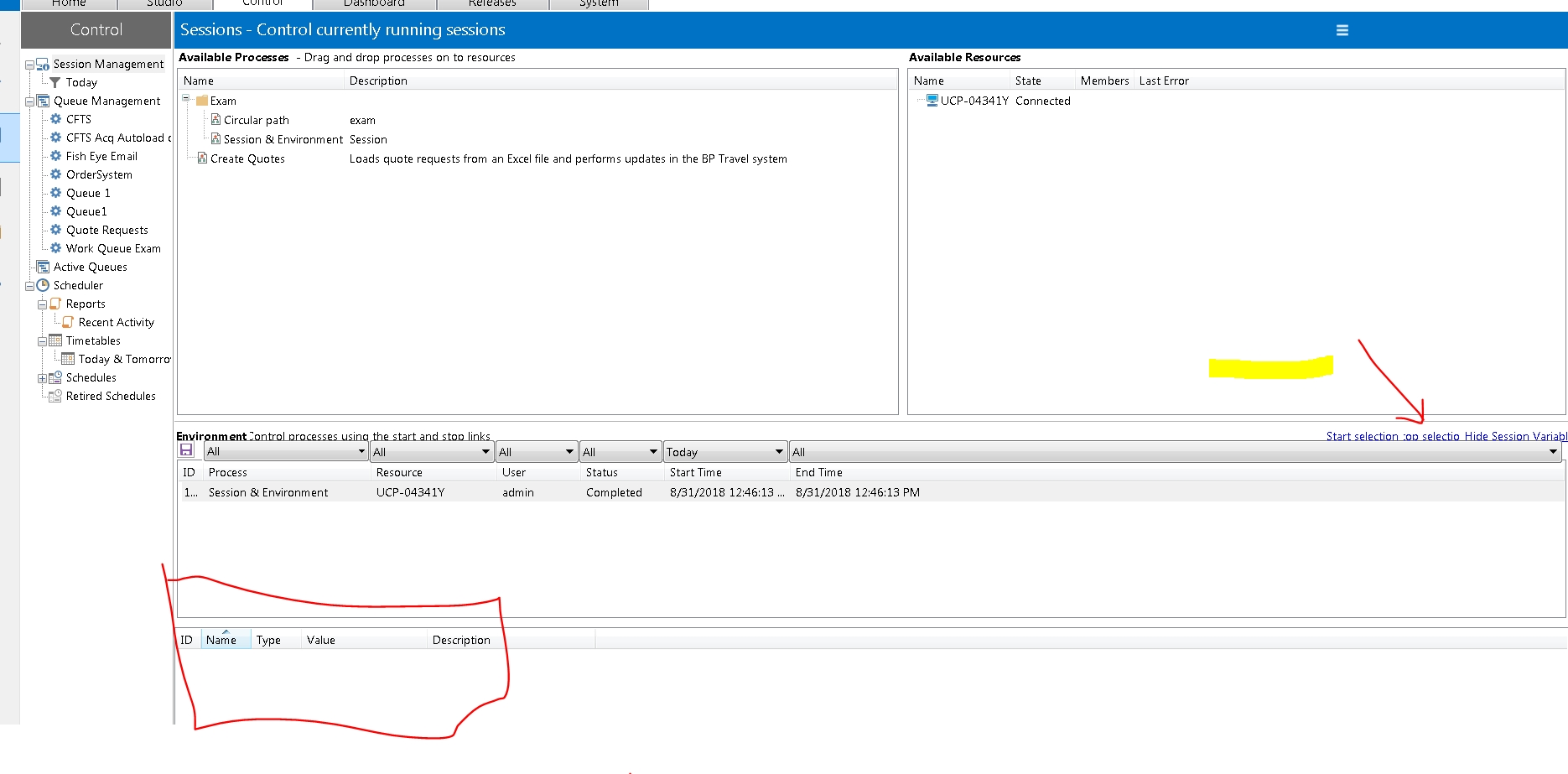Click the Scheduler clock icon
Image resolution: width=1568 pixels, height=774 pixels.
point(43,285)
